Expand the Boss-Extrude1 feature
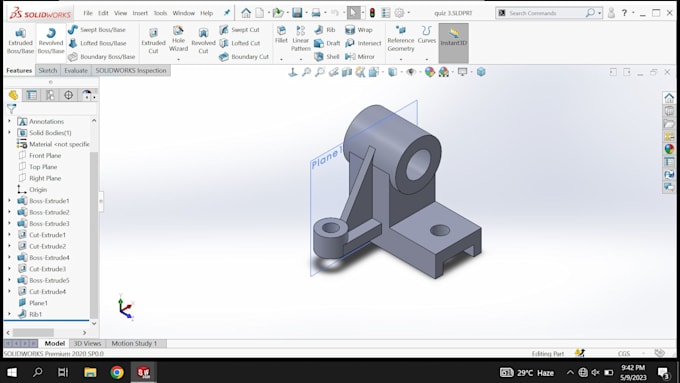 click(9, 201)
